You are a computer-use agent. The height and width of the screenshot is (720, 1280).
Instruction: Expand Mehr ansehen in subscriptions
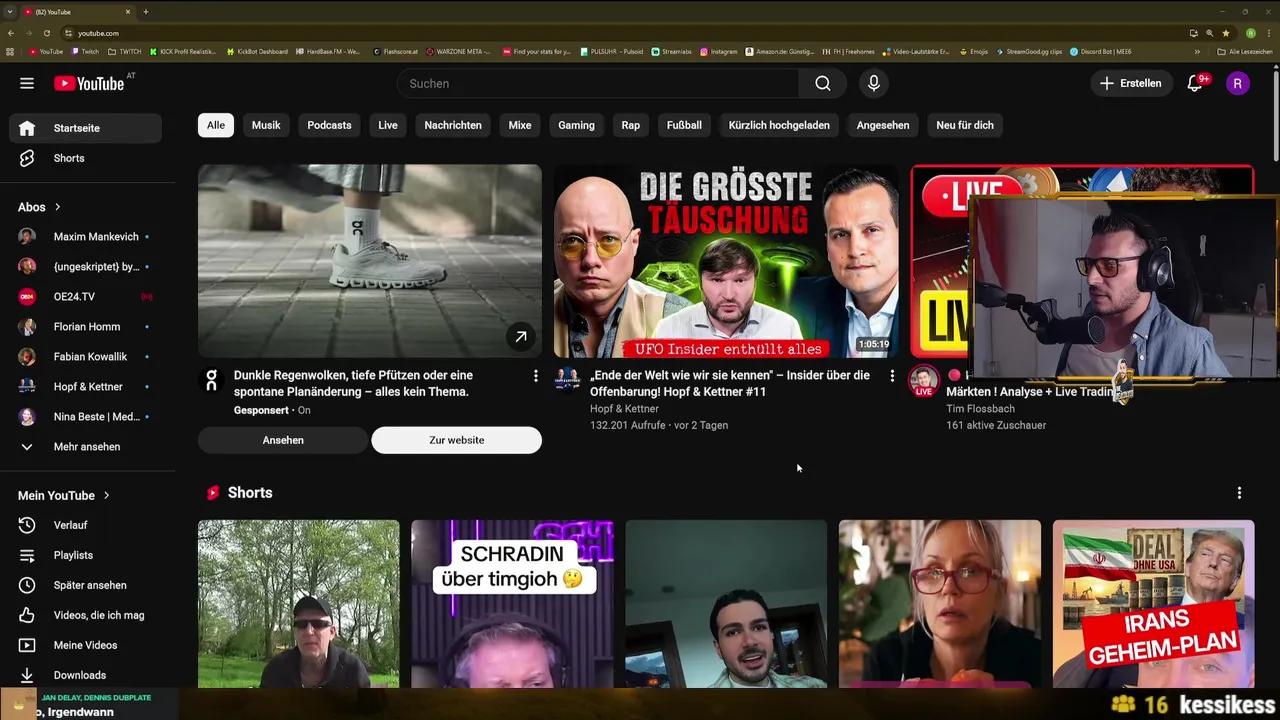coord(85,447)
